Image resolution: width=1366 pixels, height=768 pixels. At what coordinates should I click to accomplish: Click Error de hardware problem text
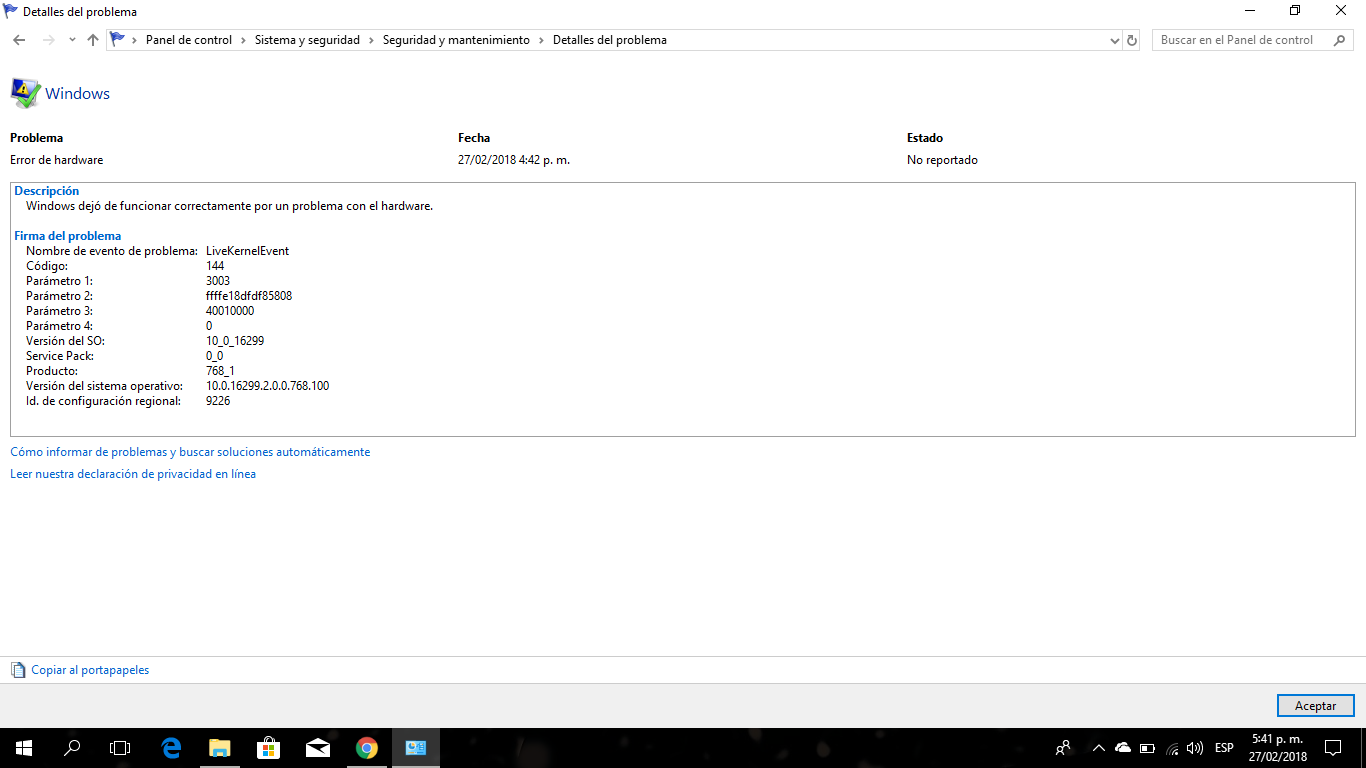pyautogui.click(x=56, y=160)
